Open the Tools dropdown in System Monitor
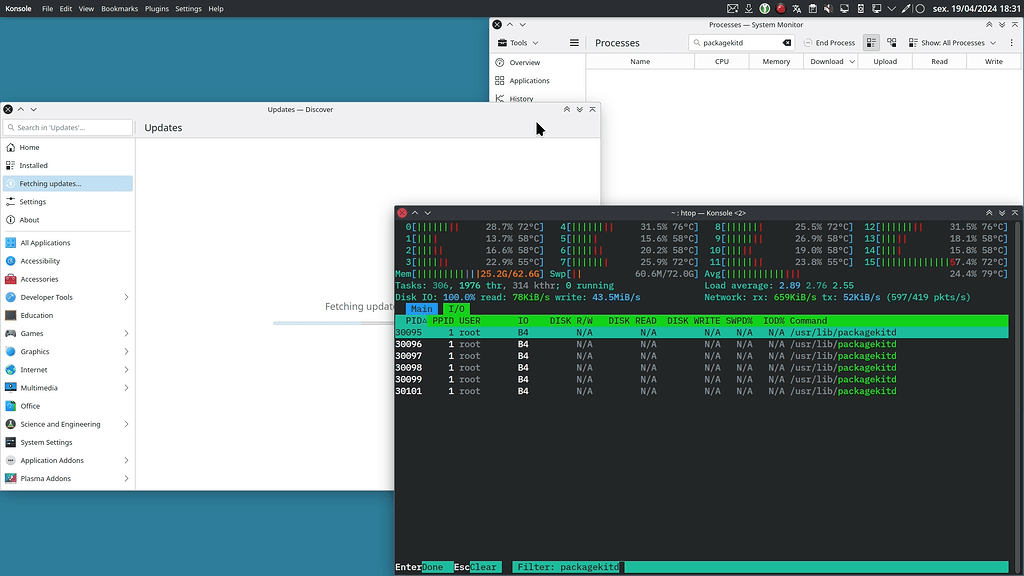The height and width of the screenshot is (576, 1024). 518,42
